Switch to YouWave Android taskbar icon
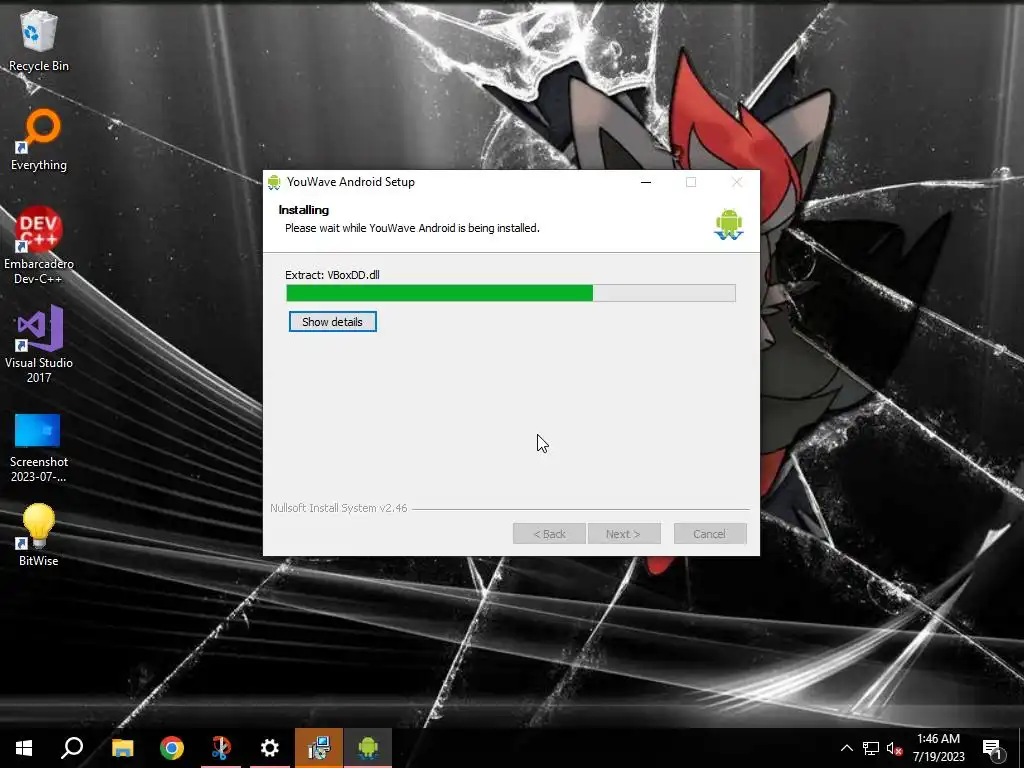This screenshot has width=1024, height=768. click(368, 748)
